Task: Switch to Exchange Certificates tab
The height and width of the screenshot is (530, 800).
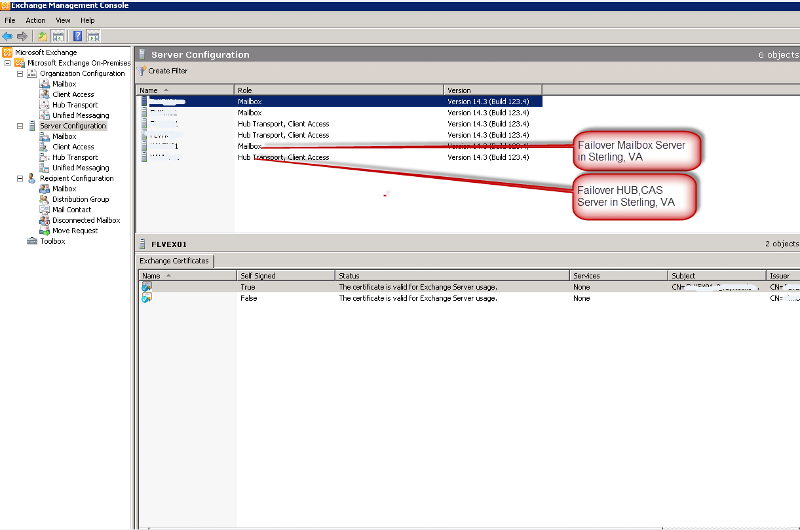Action: point(174,261)
